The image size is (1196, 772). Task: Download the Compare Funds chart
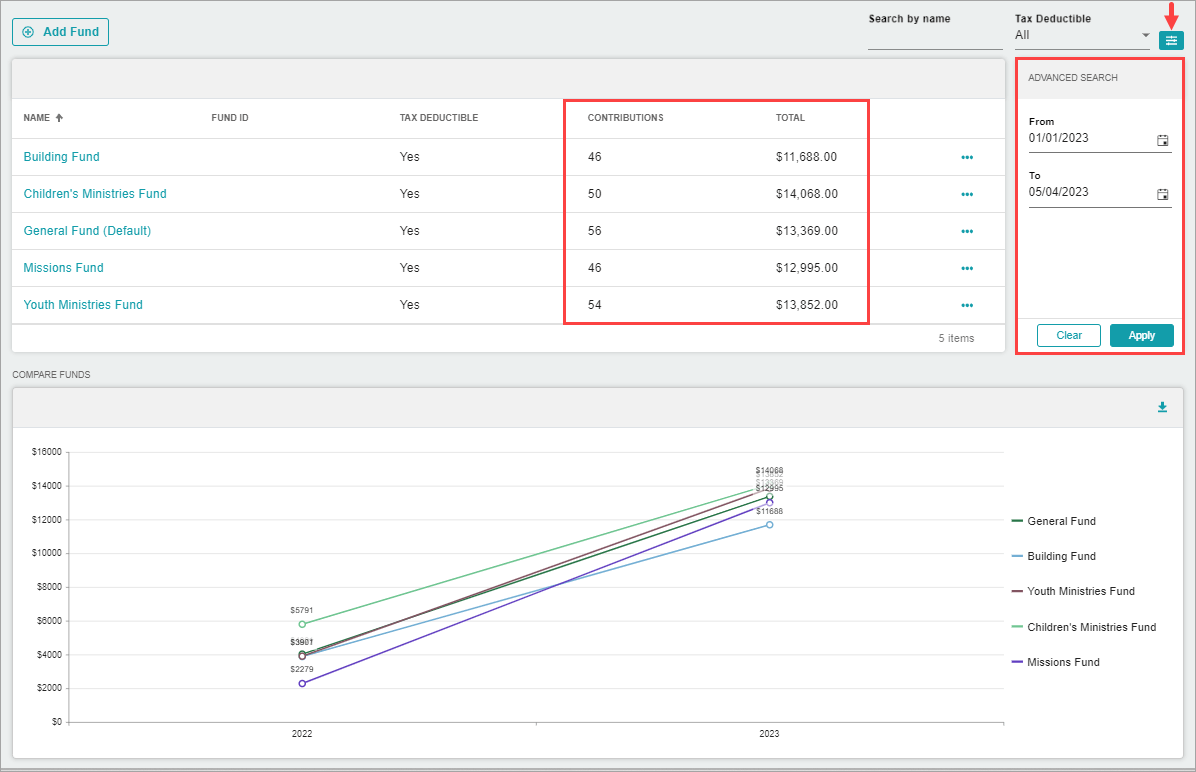coord(1162,407)
